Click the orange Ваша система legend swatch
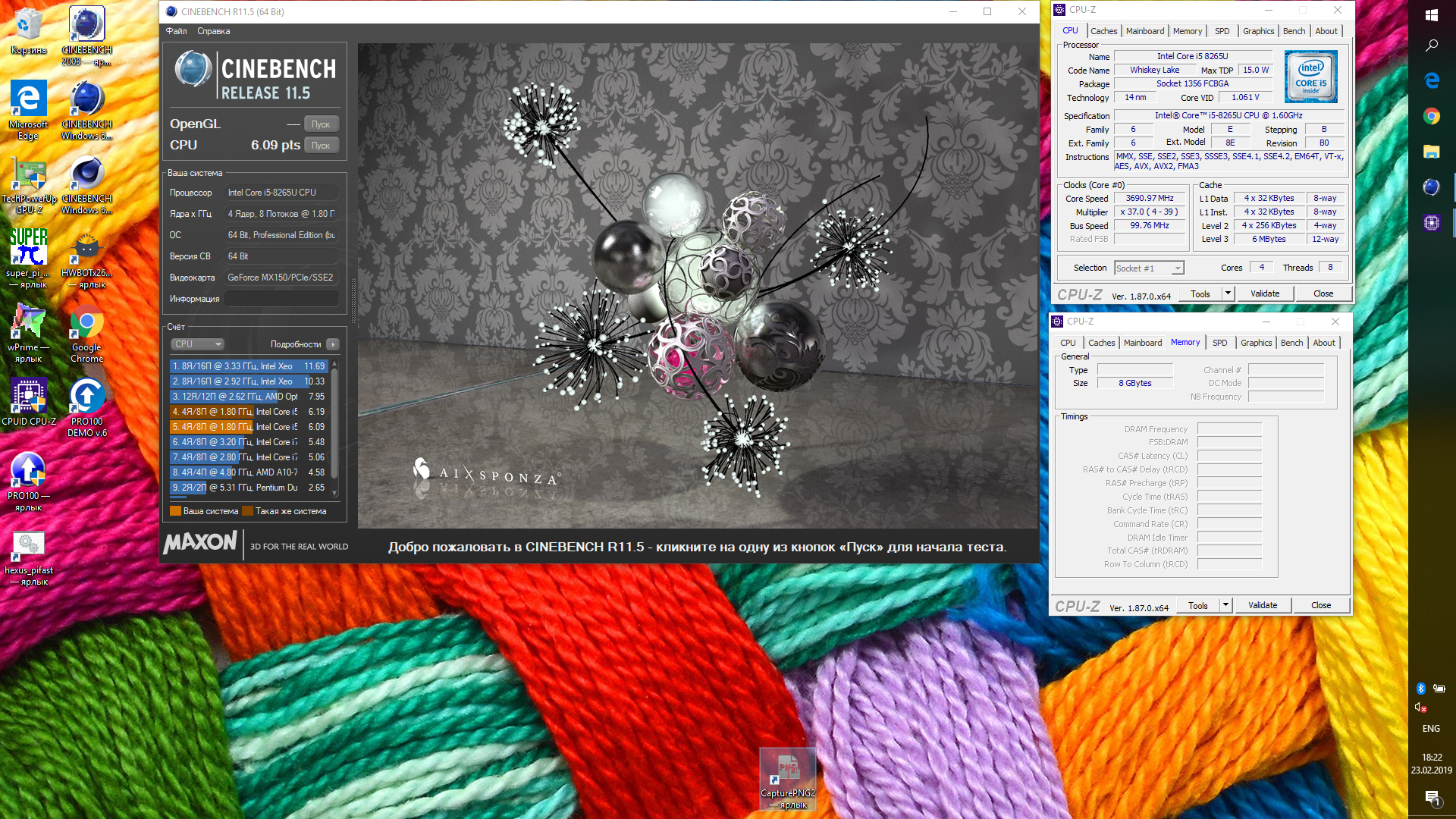 [175, 511]
